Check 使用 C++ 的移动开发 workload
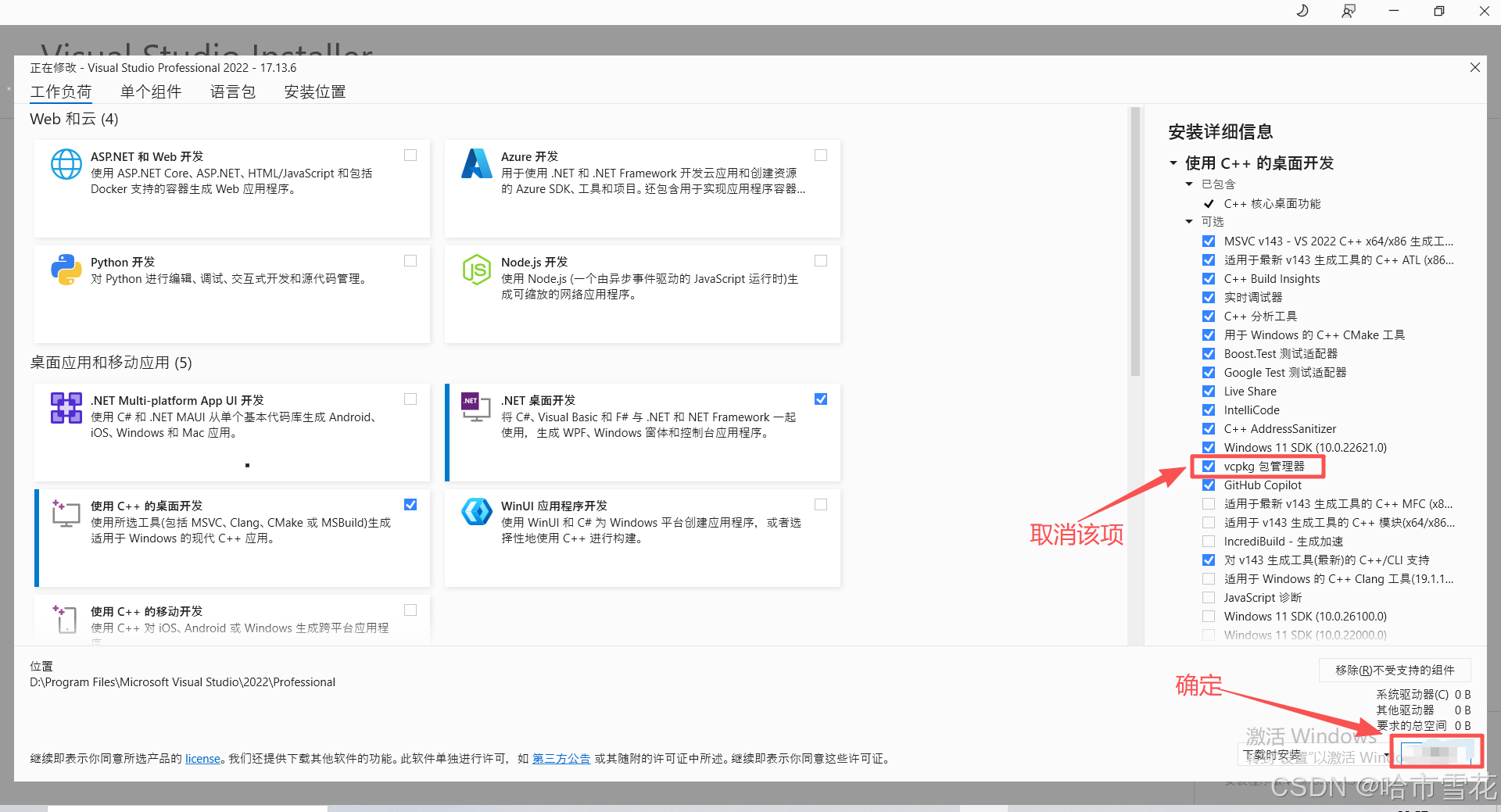 coord(410,610)
